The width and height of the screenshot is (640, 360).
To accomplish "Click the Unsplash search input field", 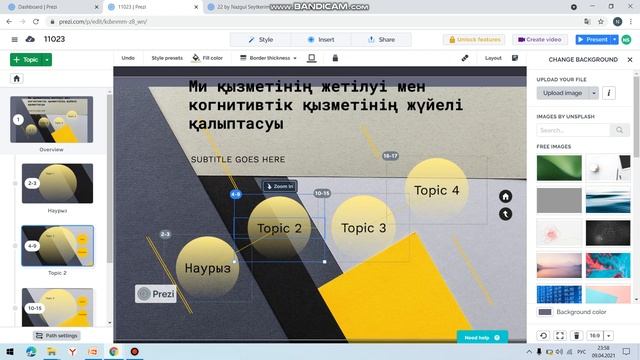I will click(573, 130).
